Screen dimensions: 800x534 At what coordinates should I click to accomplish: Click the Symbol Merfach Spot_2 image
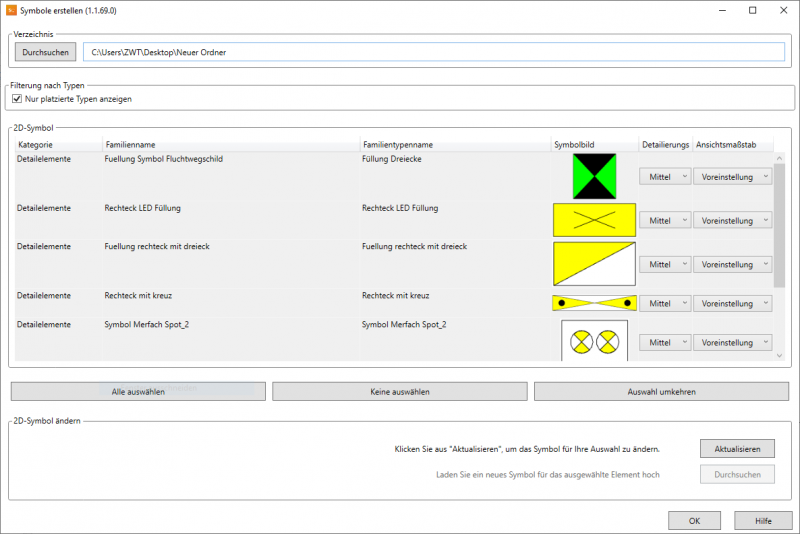pos(594,342)
